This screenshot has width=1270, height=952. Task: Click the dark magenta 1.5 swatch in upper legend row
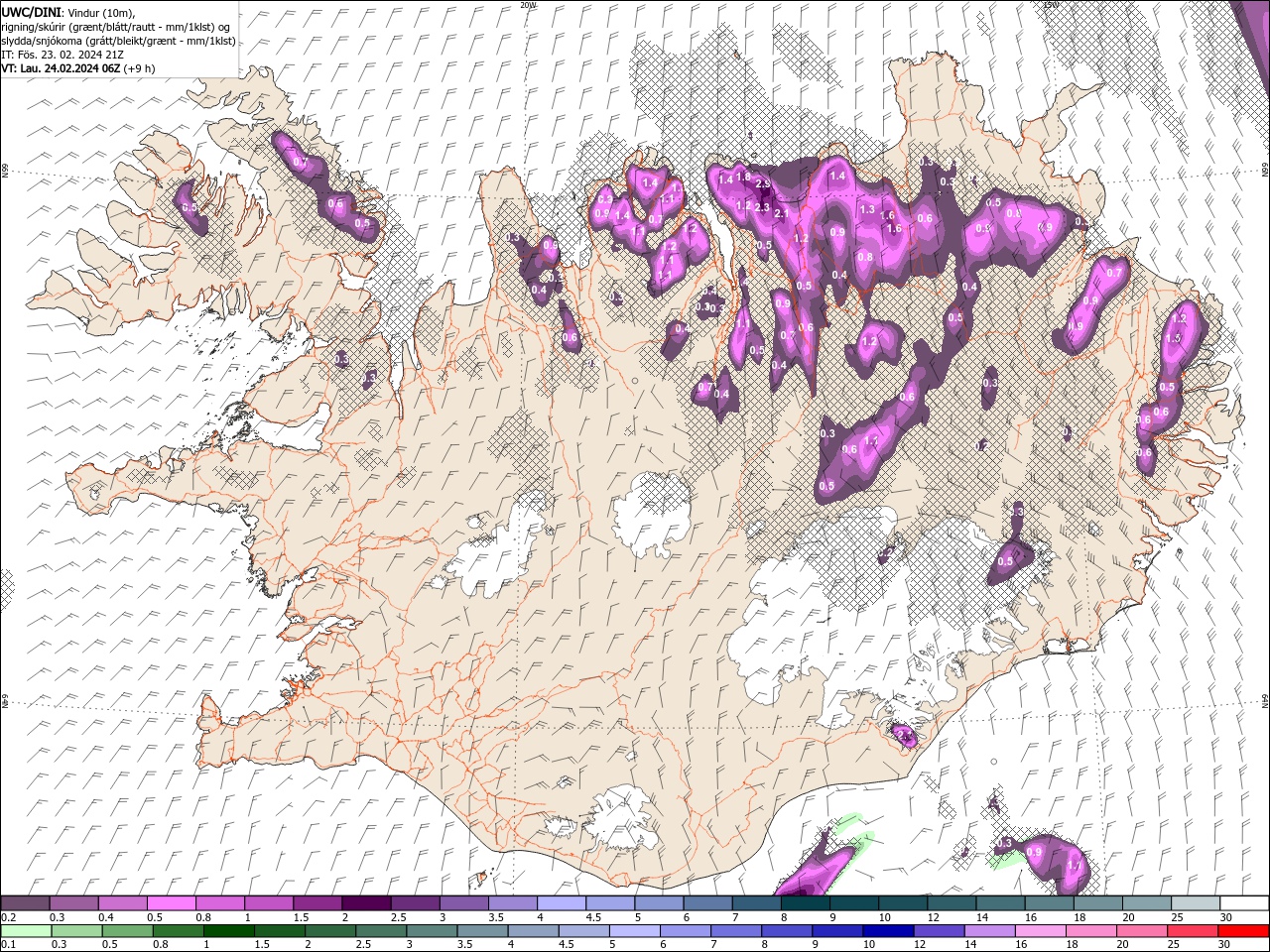pos(317,903)
